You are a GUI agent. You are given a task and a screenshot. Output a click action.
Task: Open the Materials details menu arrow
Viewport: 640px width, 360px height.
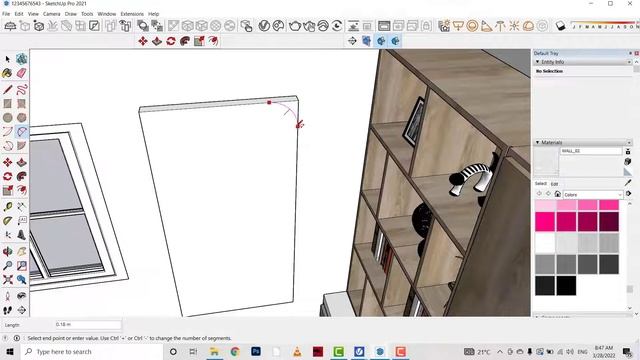click(x=628, y=193)
